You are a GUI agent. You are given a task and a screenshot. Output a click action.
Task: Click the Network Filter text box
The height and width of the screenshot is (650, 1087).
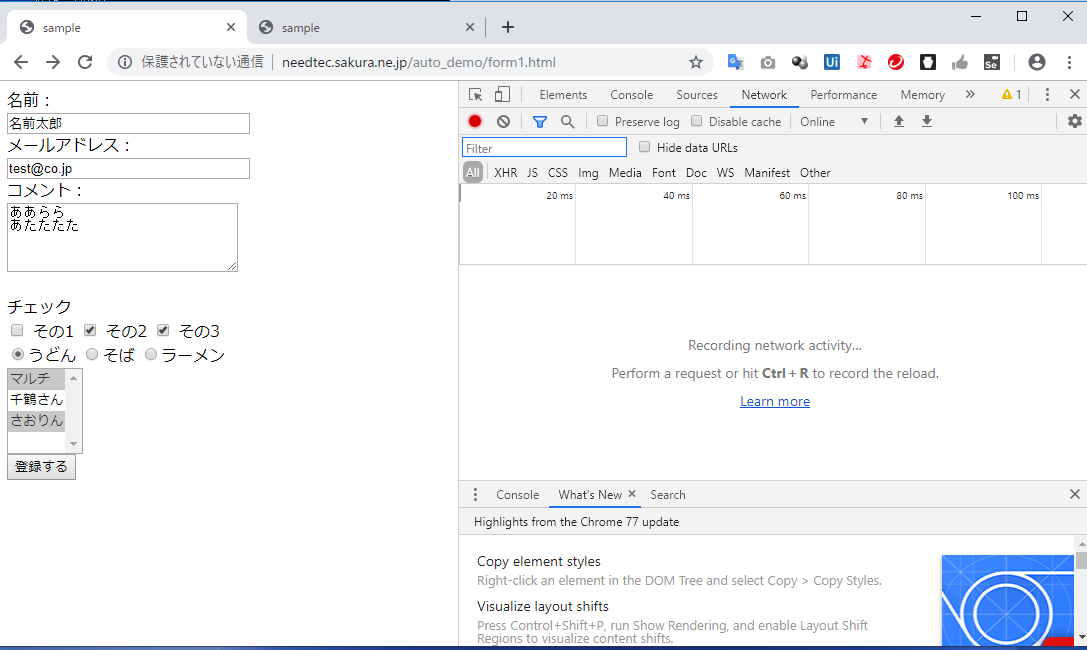pyautogui.click(x=544, y=148)
